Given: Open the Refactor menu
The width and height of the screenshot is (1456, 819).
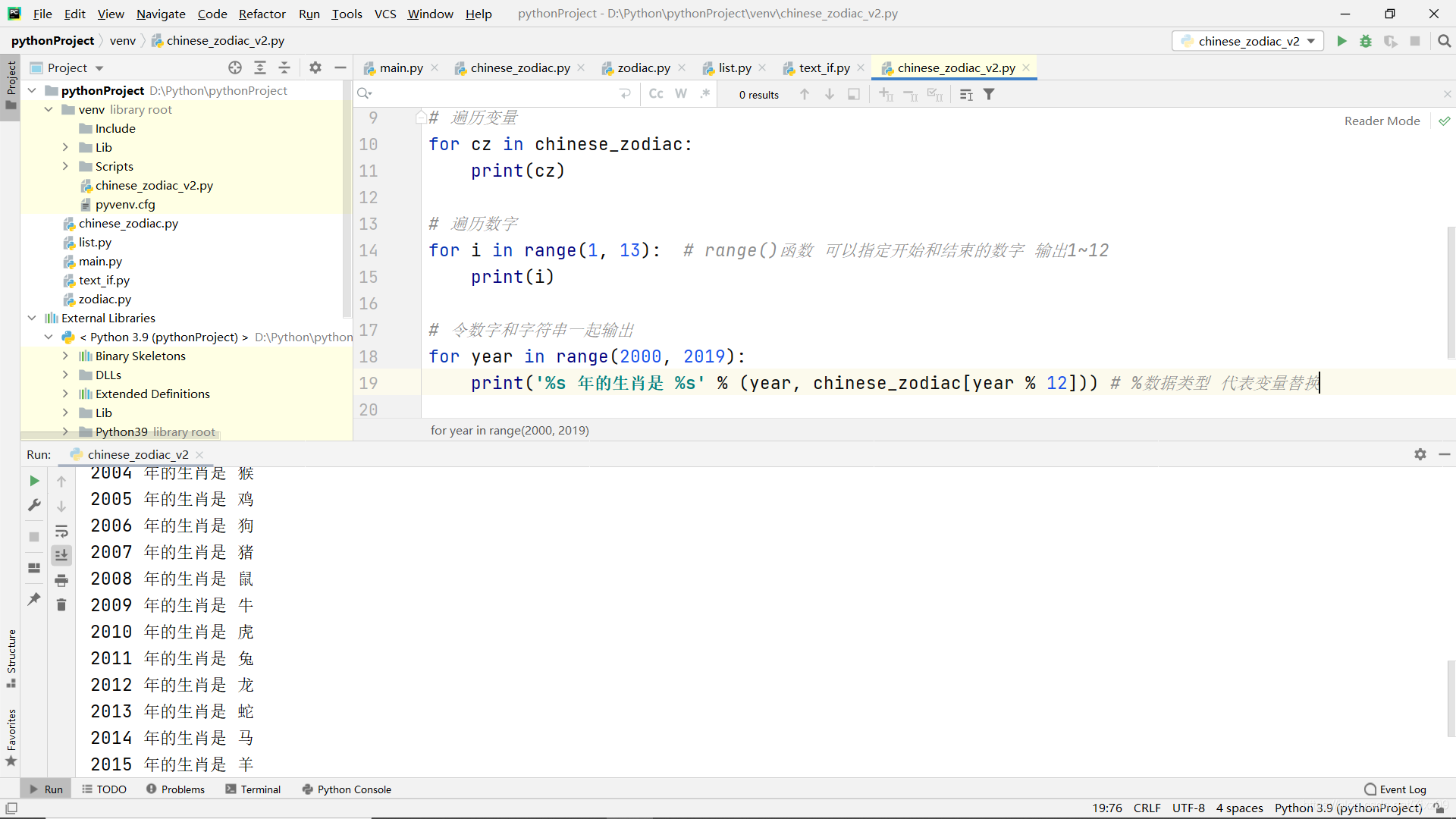Looking at the screenshot, I should coord(262,14).
